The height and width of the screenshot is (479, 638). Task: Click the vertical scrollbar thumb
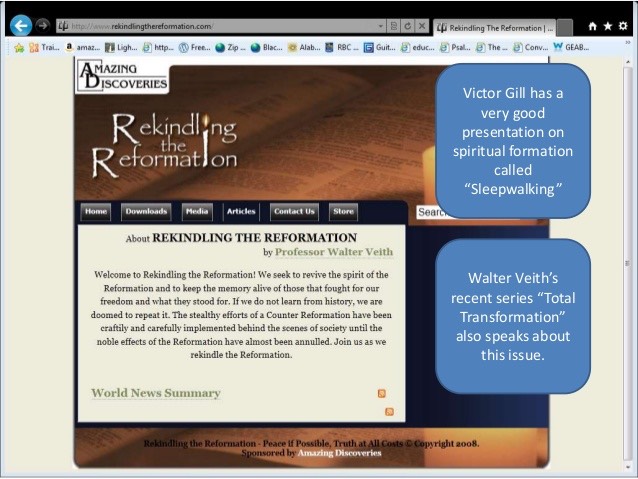click(x=628, y=264)
